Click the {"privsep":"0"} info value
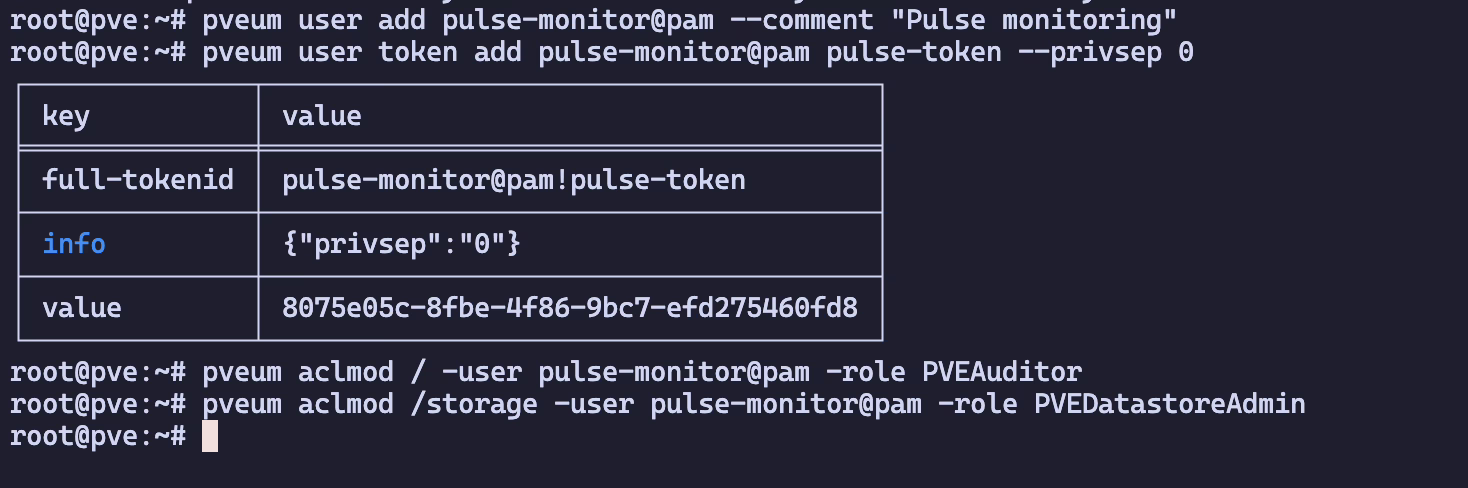Screen dimensions: 1468x488 402,244
